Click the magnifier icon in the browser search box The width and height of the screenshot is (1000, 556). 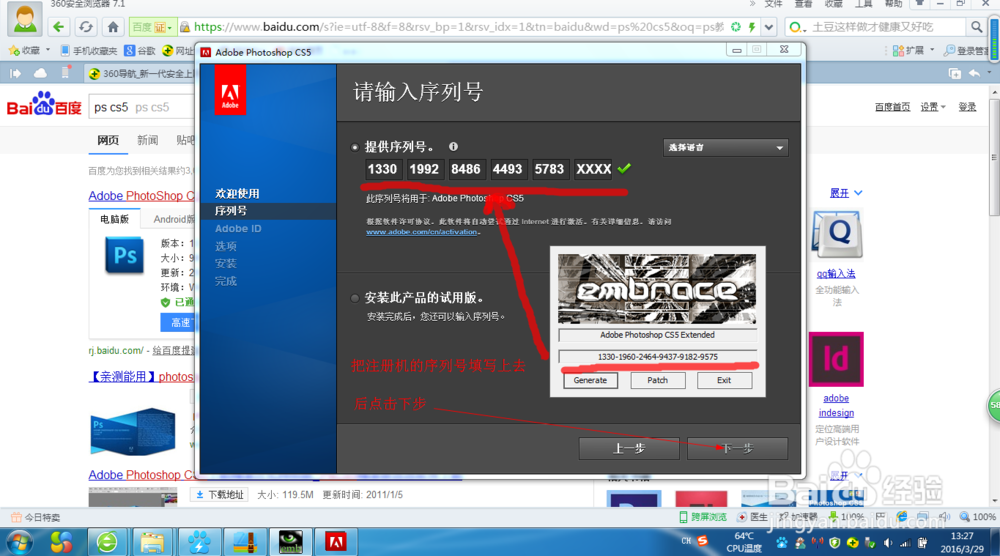point(976,27)
